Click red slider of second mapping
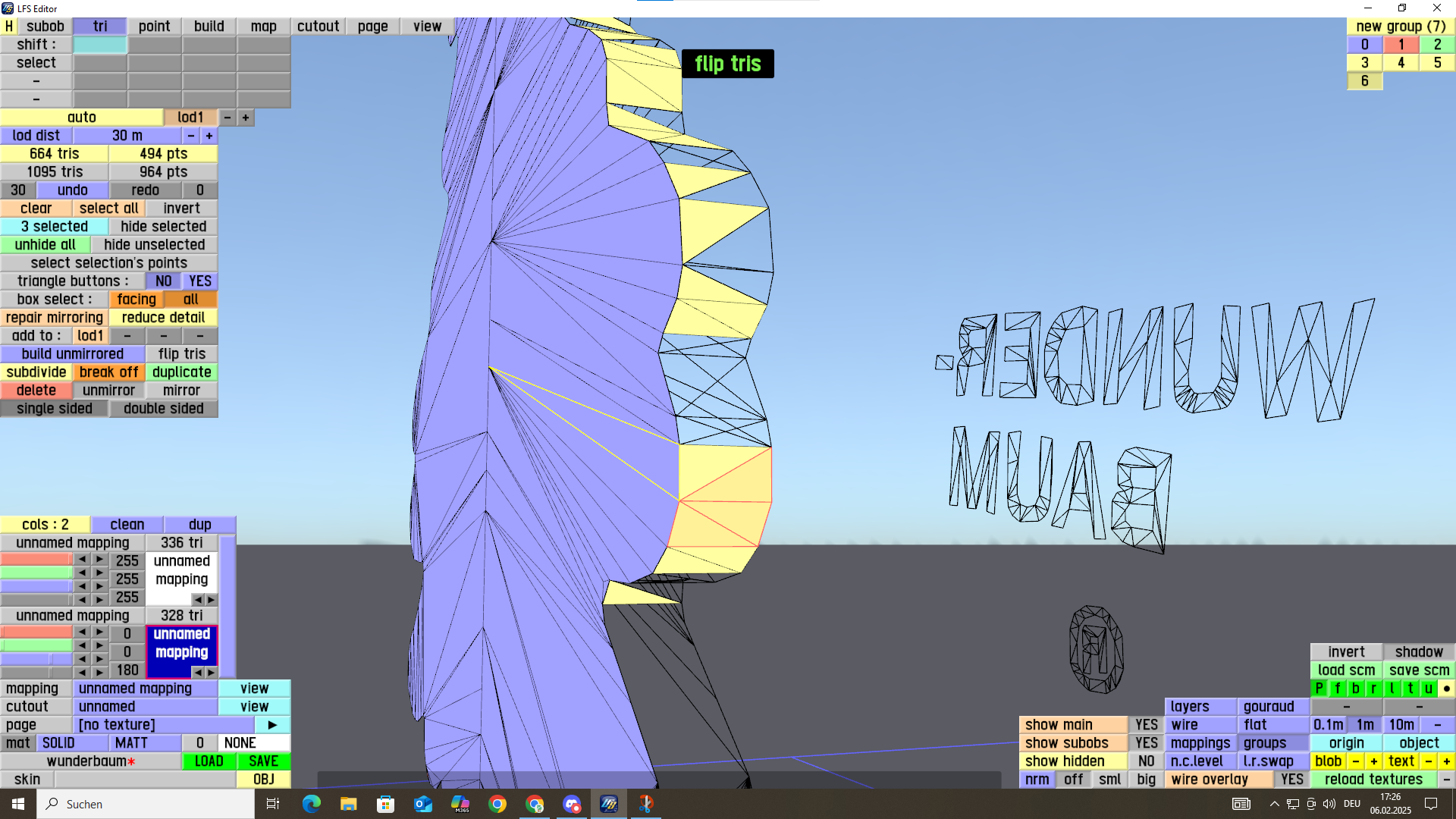1456x819 pixels. tap(36, 632)
